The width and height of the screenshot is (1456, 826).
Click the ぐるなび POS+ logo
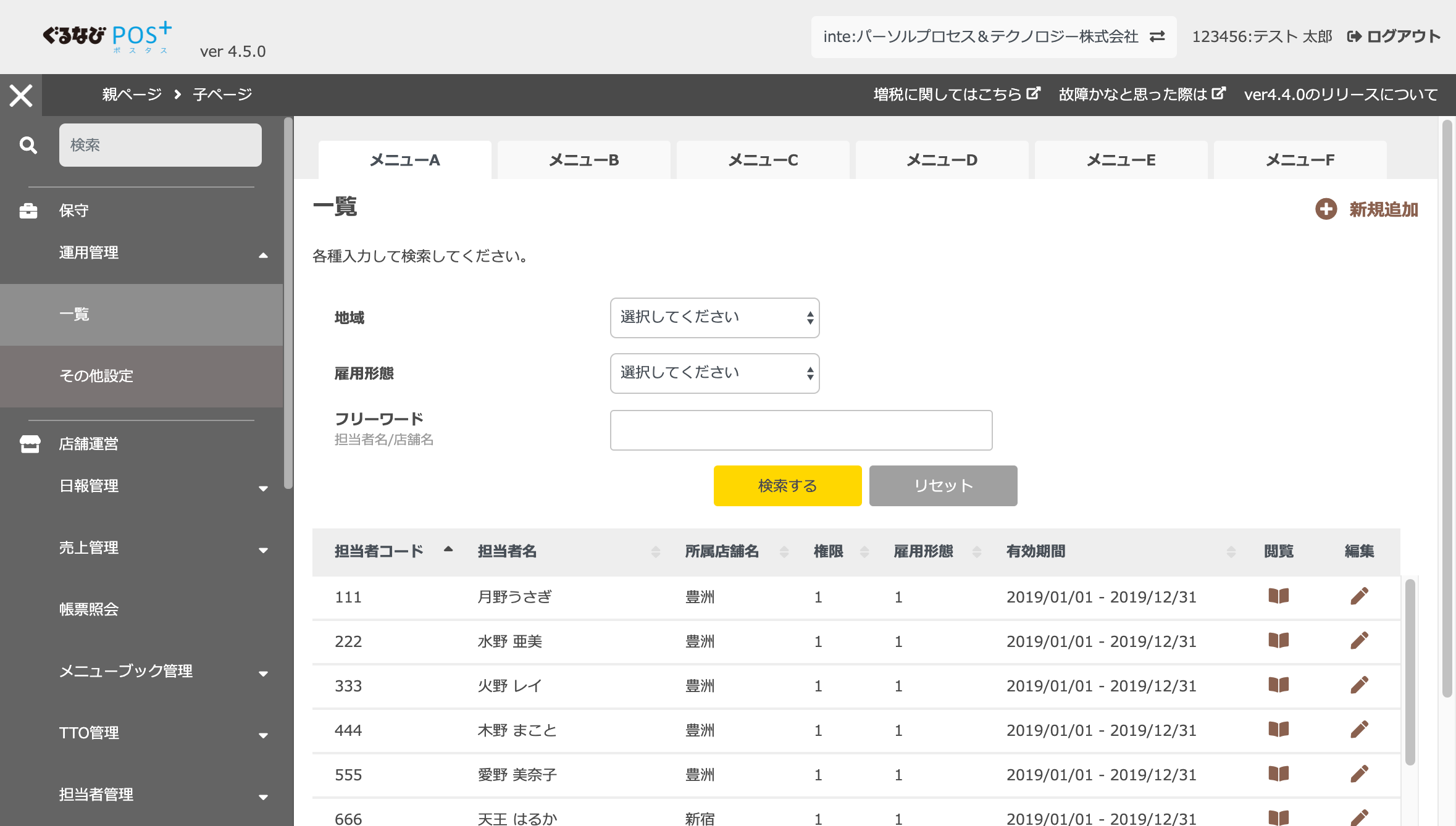[x=107, y=37]
